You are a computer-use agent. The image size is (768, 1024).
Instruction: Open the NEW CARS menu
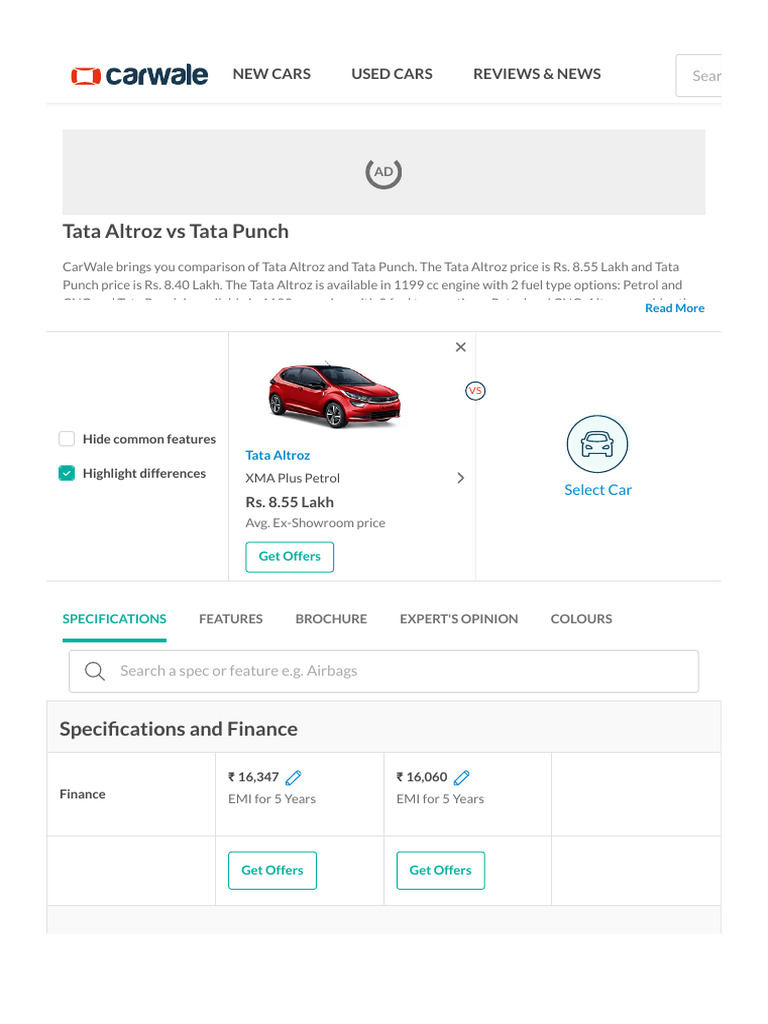pyautogui.click(x=271, y=74)
